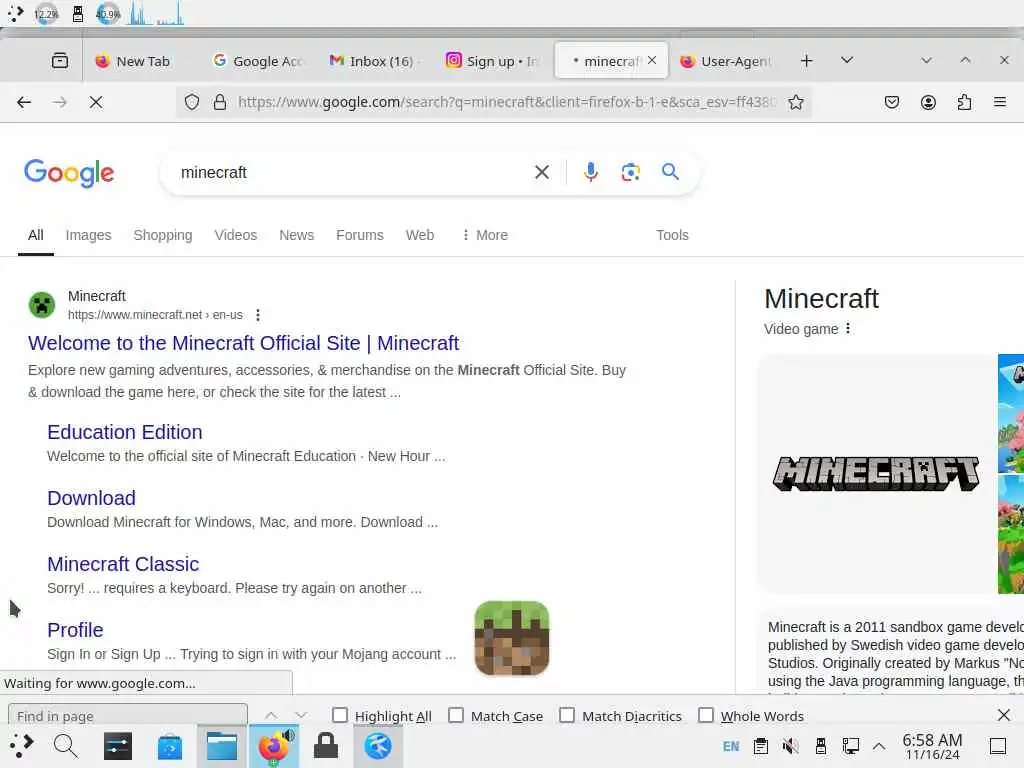
Task: Switch to the Google Account tab
Action: pos(260,61)
